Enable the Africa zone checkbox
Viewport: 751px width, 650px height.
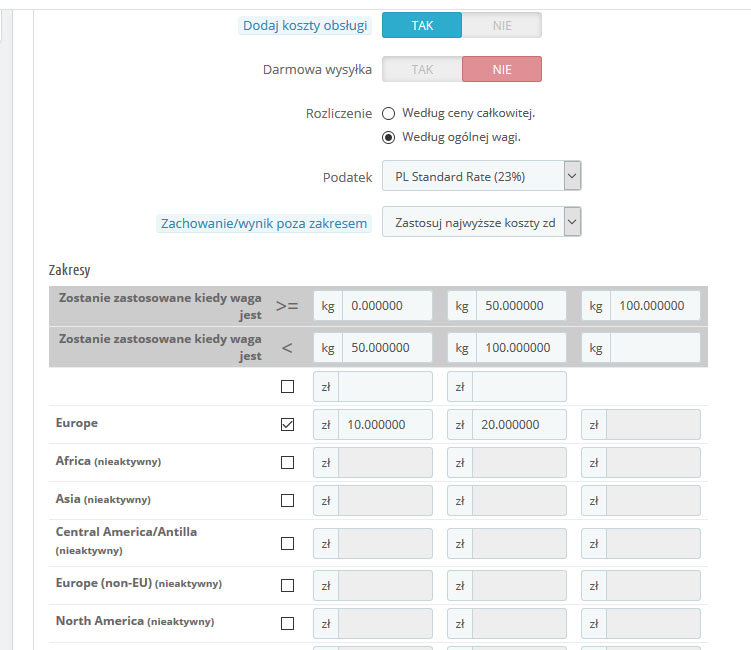(288, 462)
